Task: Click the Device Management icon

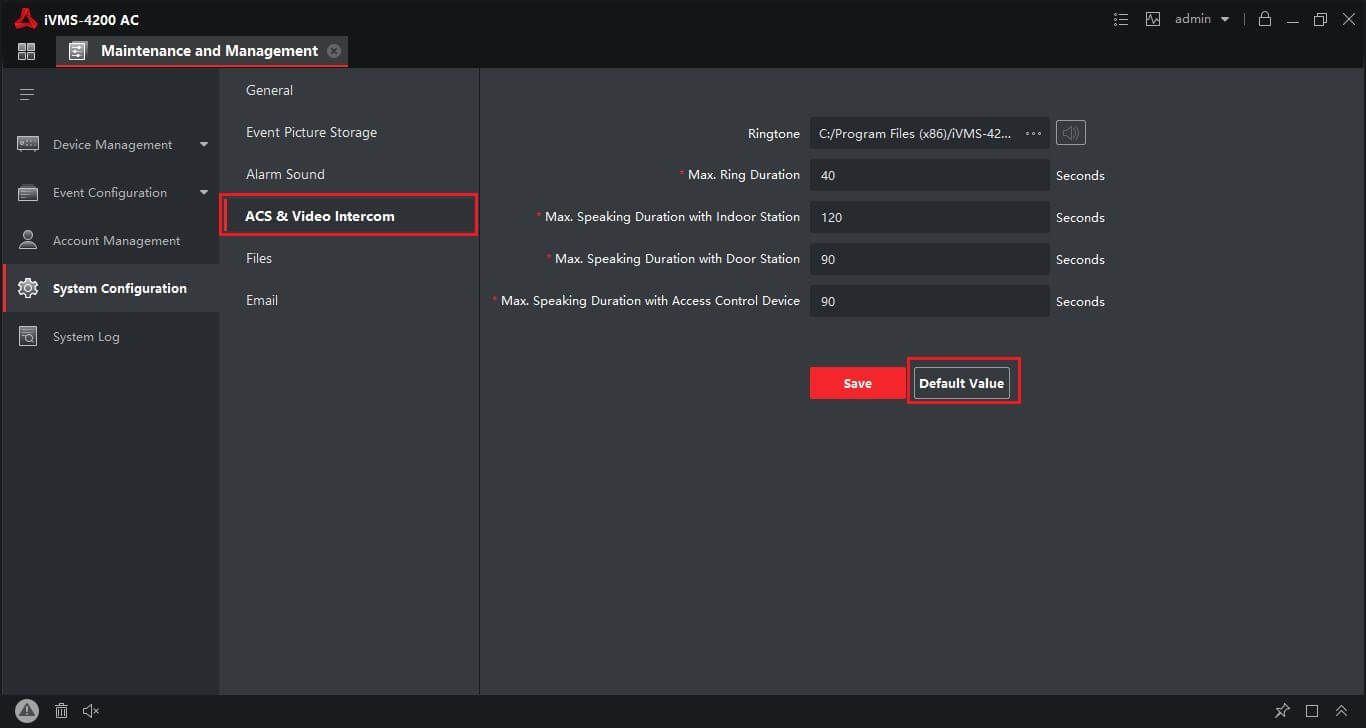Action: click(28, 145)
